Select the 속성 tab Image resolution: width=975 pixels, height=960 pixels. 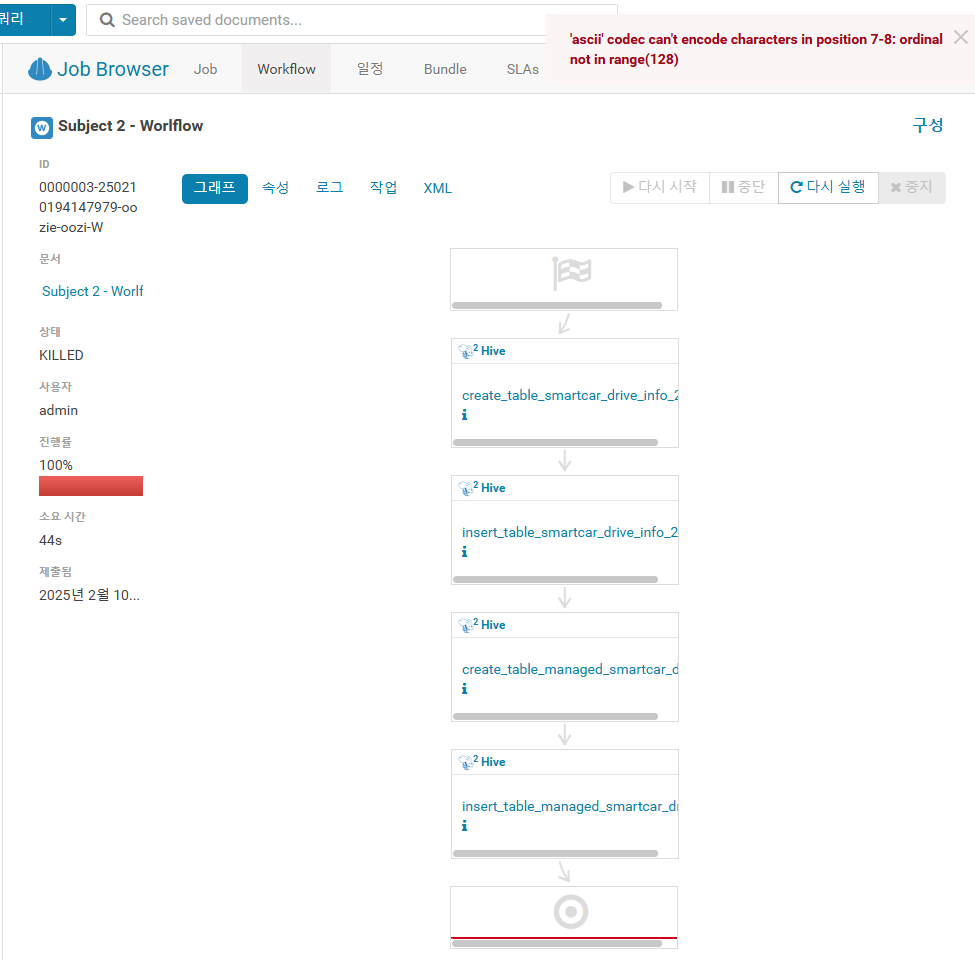click(275, 188)
